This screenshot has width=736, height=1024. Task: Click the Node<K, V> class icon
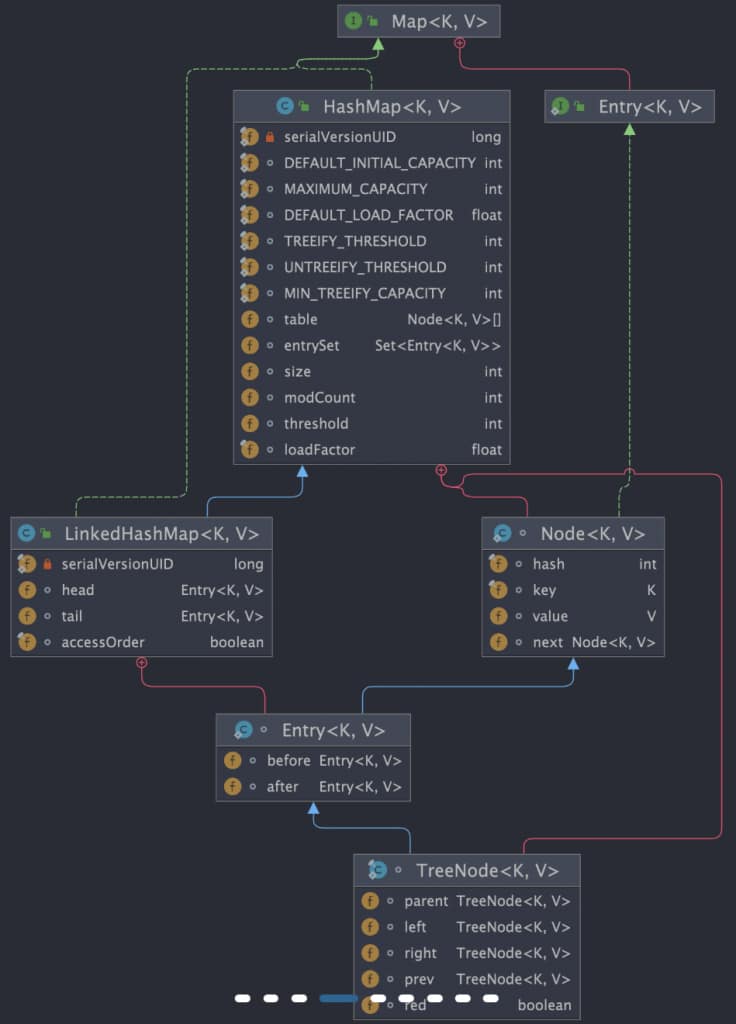(x=503, y=534)
